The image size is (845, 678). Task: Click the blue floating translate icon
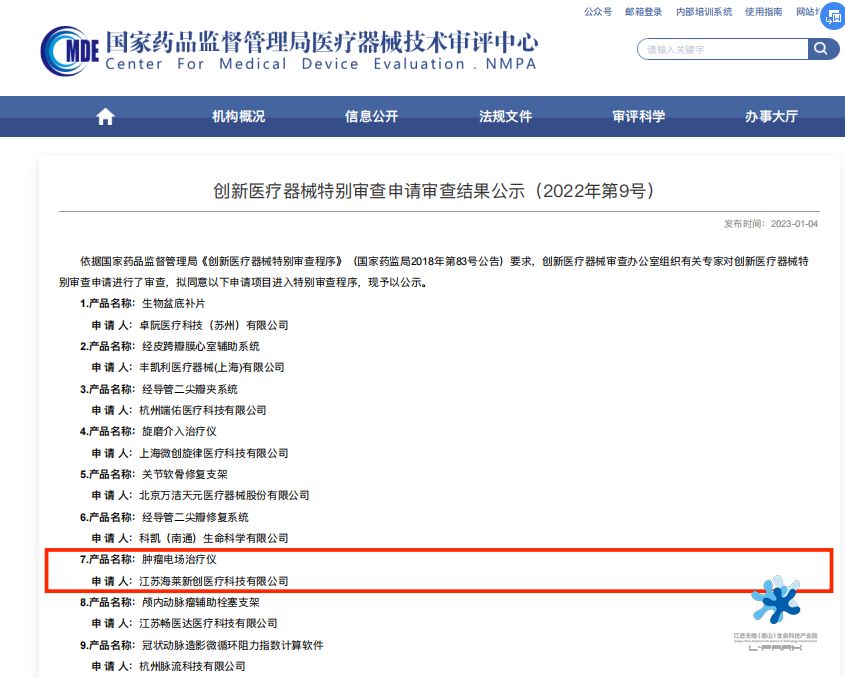tap(831, 16)
